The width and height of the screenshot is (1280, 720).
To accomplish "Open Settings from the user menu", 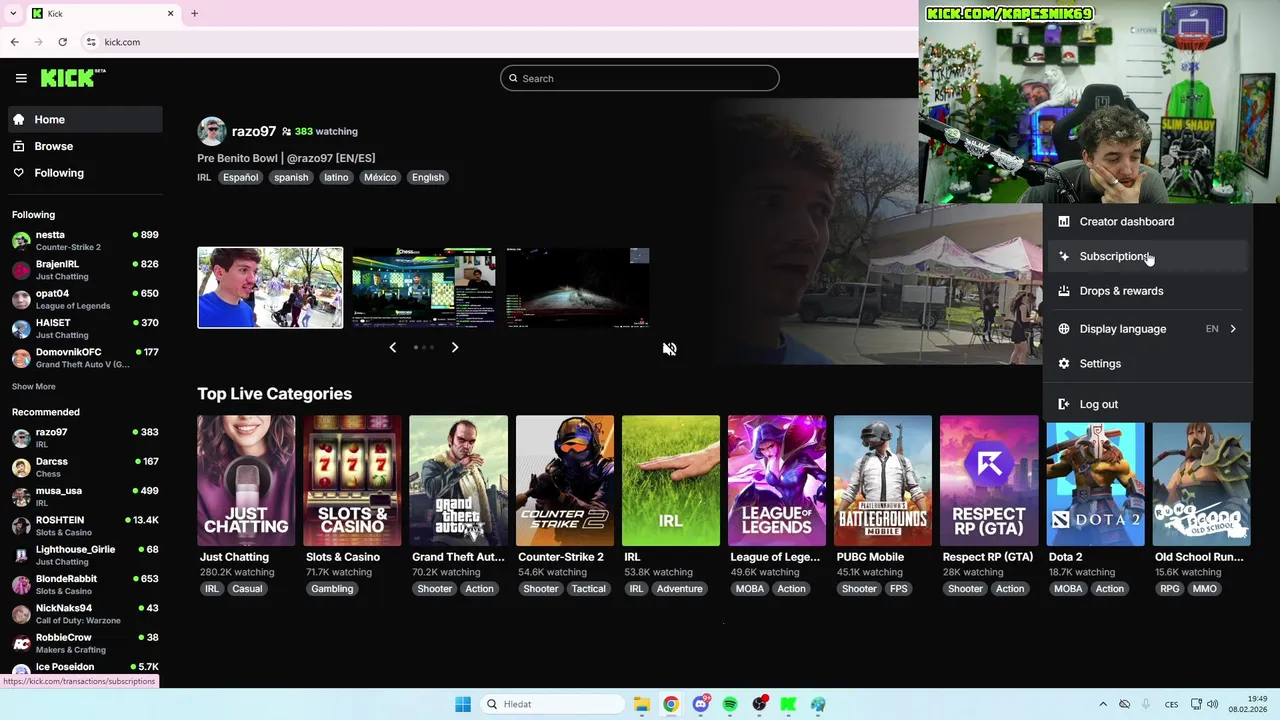I will click(1148, 364).
